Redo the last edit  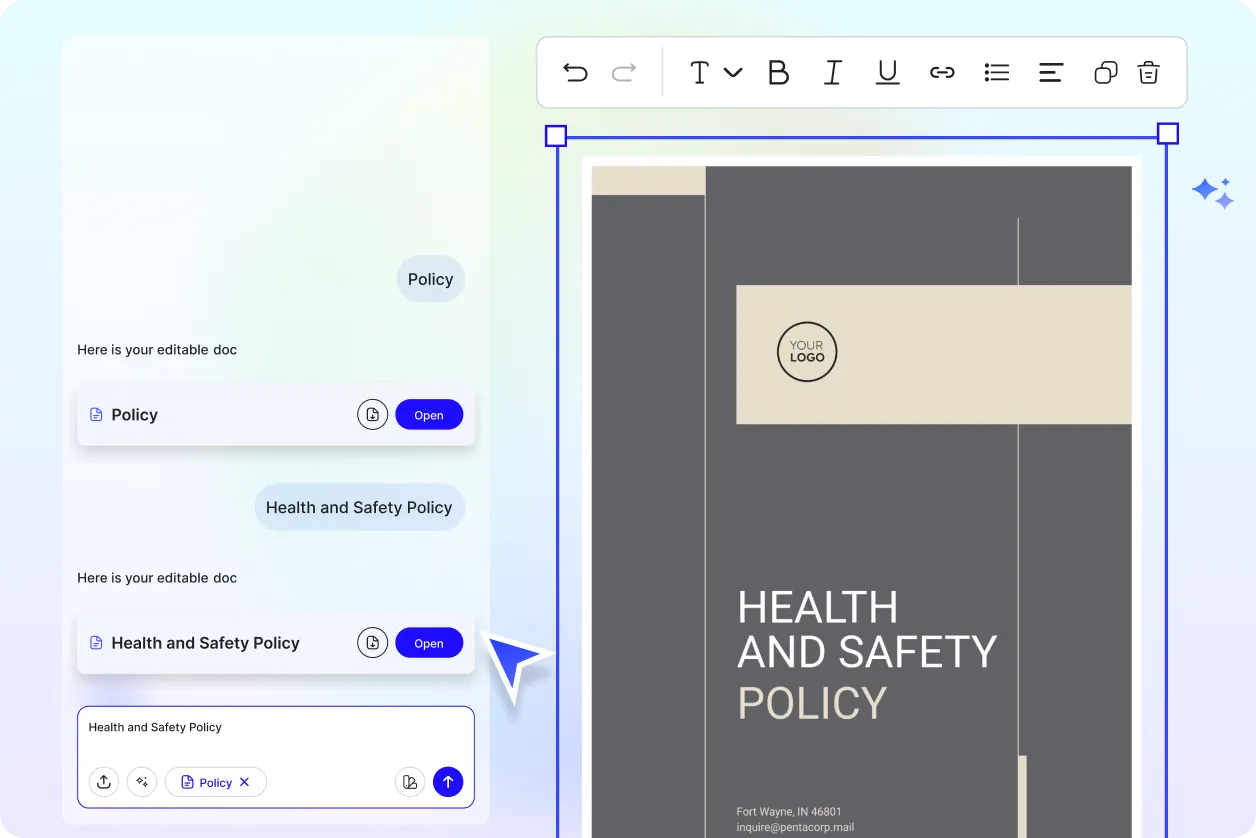tap(624, 72)
